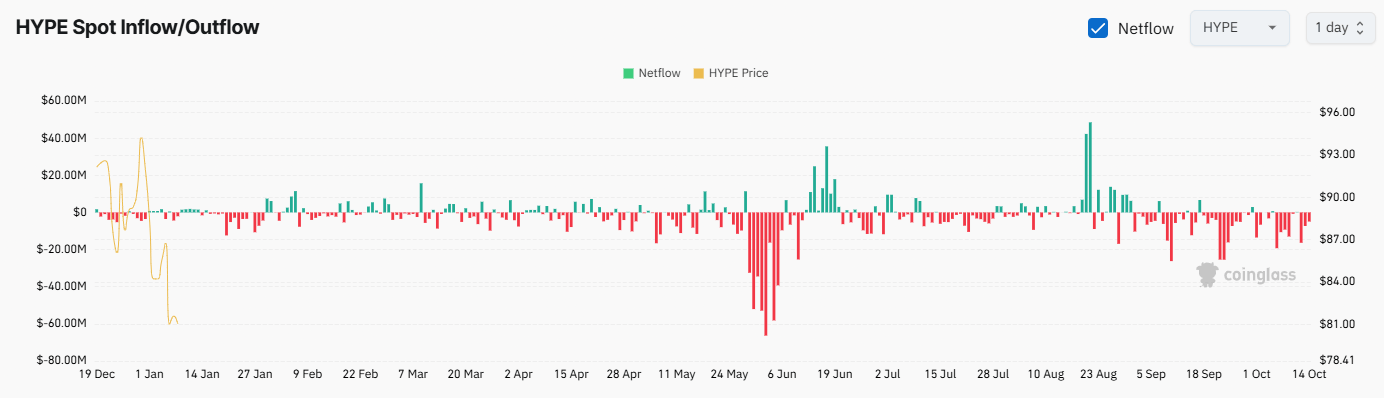Click the 28 Jul date label
This screenshot has height=398, width=1384.
click(x=993, y=374)
